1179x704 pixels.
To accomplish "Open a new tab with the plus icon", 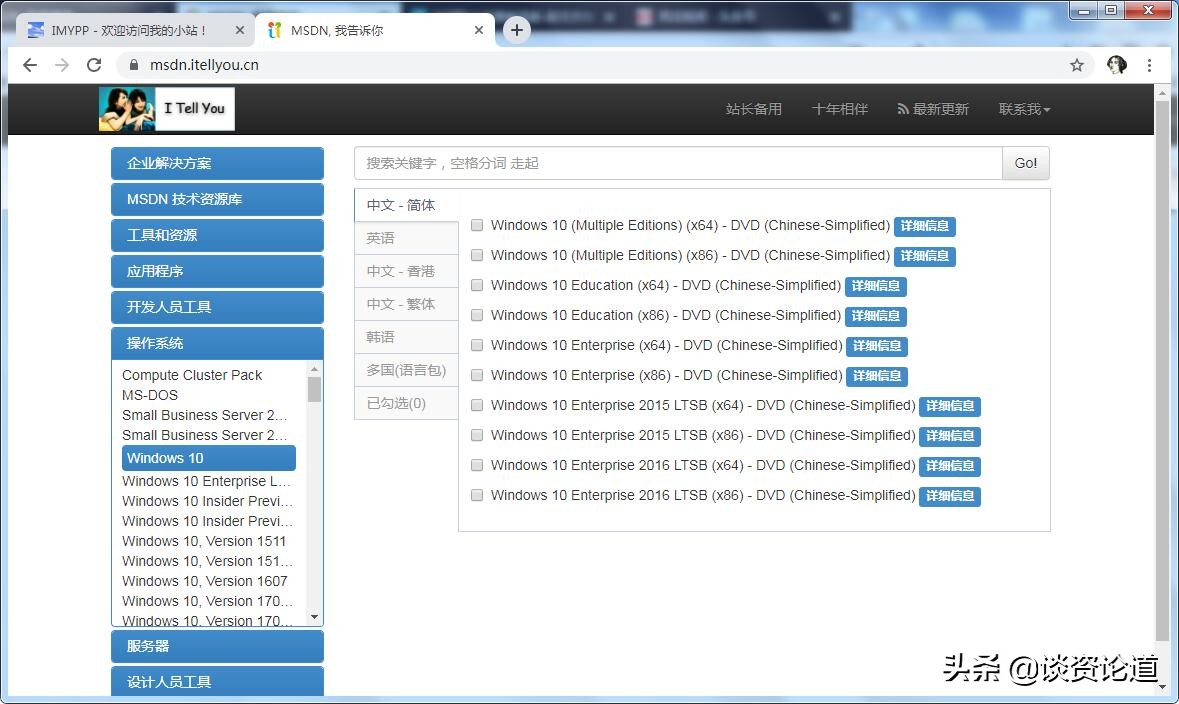I will coord(516,30).
